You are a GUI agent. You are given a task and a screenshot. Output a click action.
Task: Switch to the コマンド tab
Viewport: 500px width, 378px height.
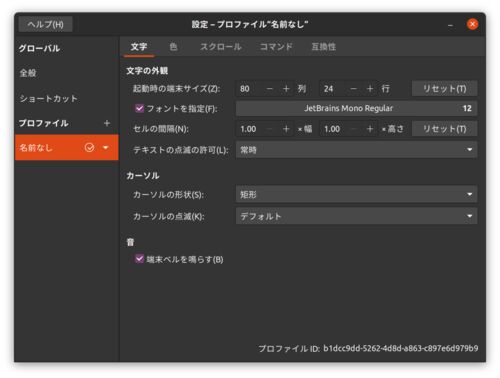[276, 47]
